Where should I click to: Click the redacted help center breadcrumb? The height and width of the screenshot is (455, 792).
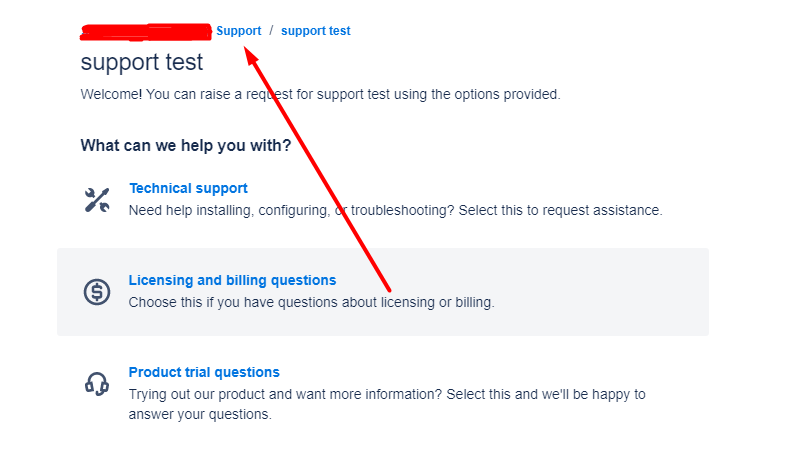tap(146, 31)
